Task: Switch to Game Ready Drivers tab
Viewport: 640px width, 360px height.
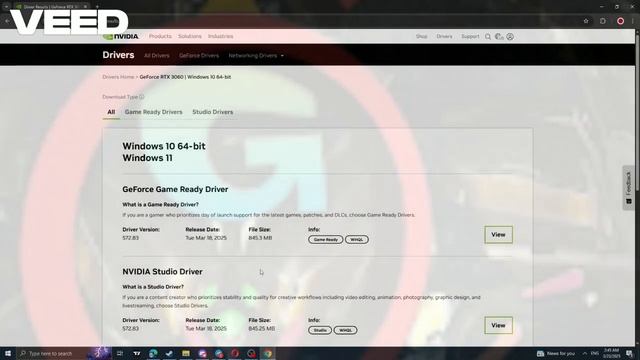Action: tap(153, 112)
